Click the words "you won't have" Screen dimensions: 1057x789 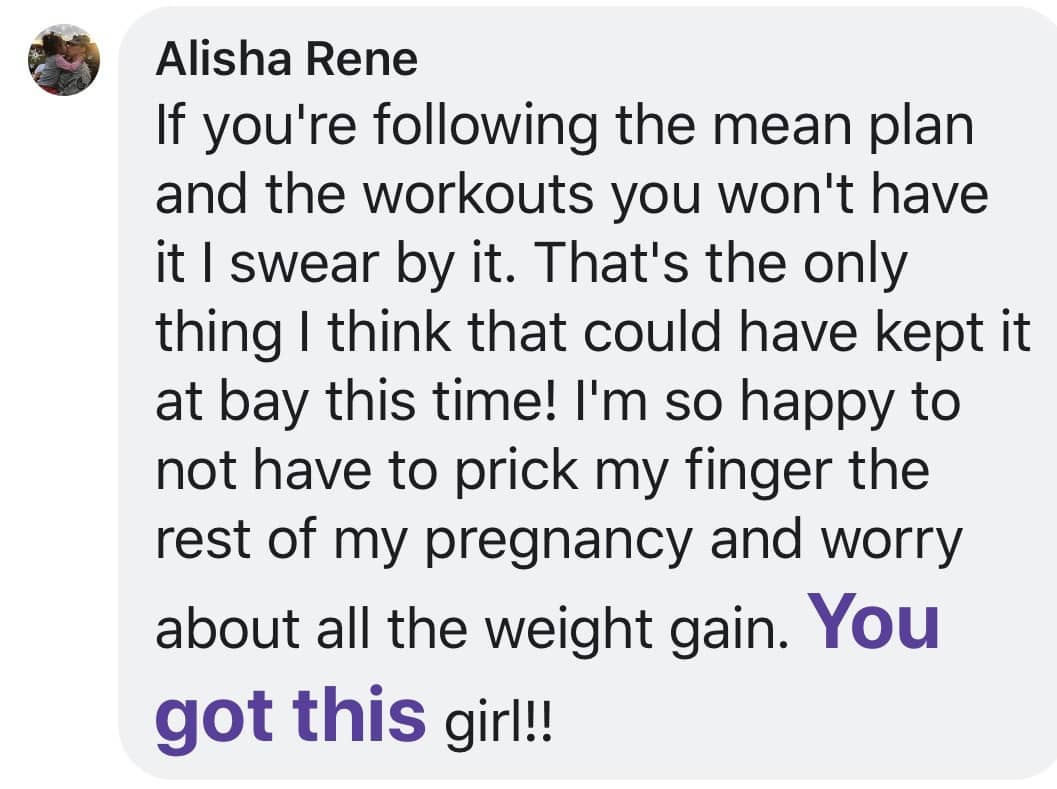(x=799, y=194)
